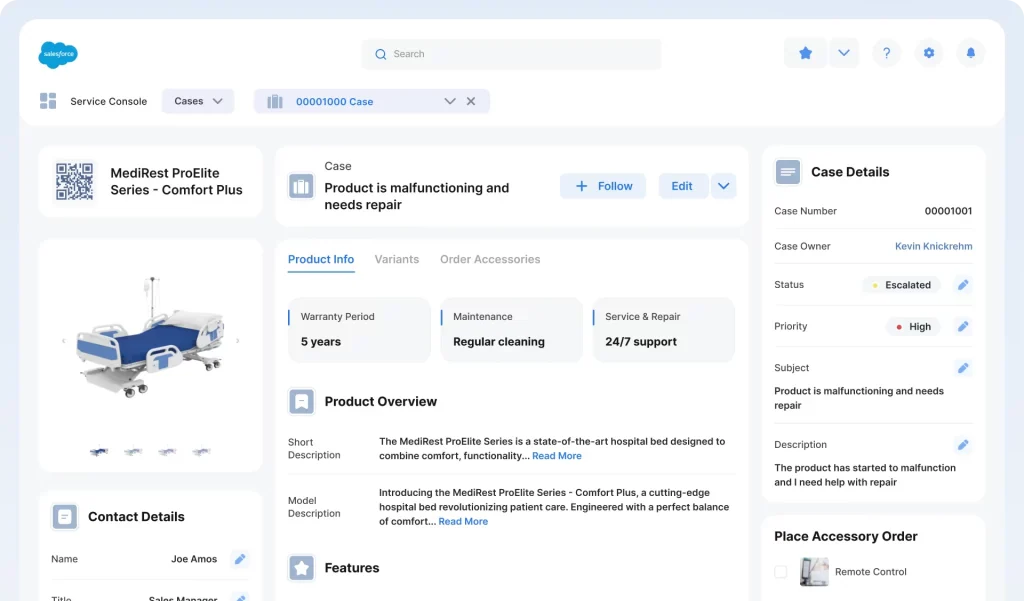Edit the Subject field pencil
The height and width of the screenshot is (601, 1024).
963,368
